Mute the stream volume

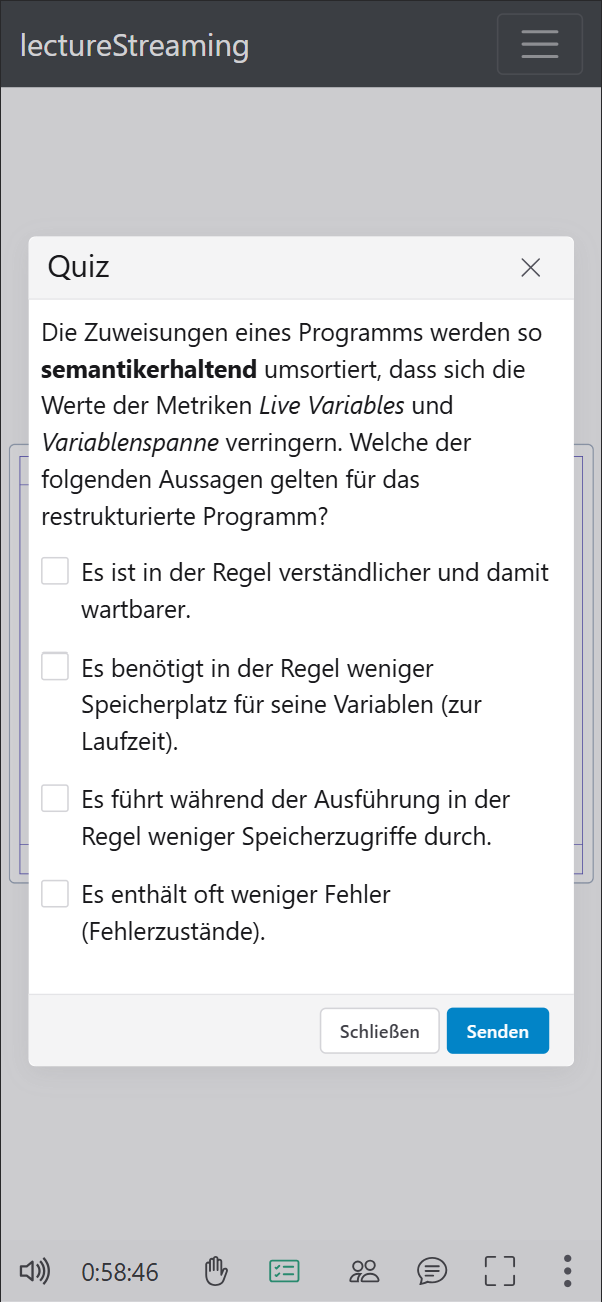pyautogui.click(x=36, y=1271)
